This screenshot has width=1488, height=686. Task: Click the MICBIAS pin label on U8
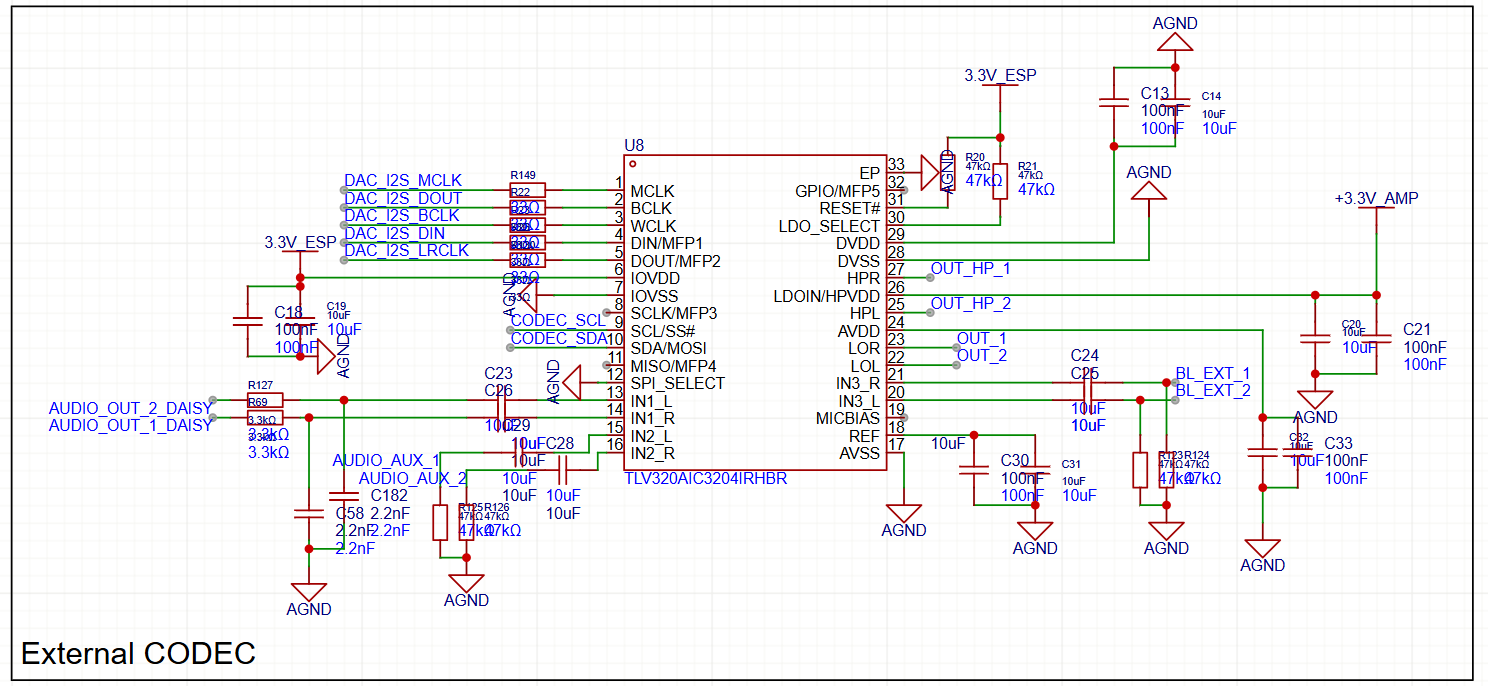pos(847,418)
